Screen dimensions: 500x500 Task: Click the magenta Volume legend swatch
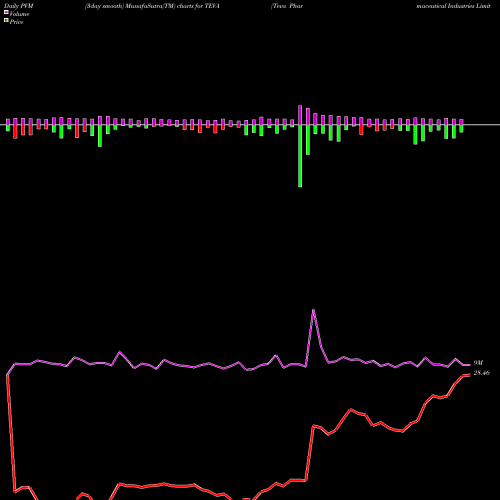coord(6,13)
